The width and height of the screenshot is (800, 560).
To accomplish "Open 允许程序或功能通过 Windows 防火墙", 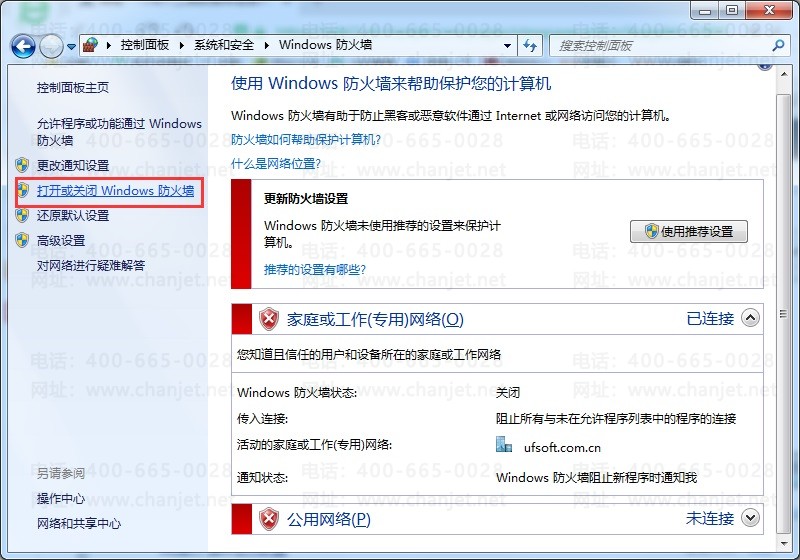I will coord(119,132).
